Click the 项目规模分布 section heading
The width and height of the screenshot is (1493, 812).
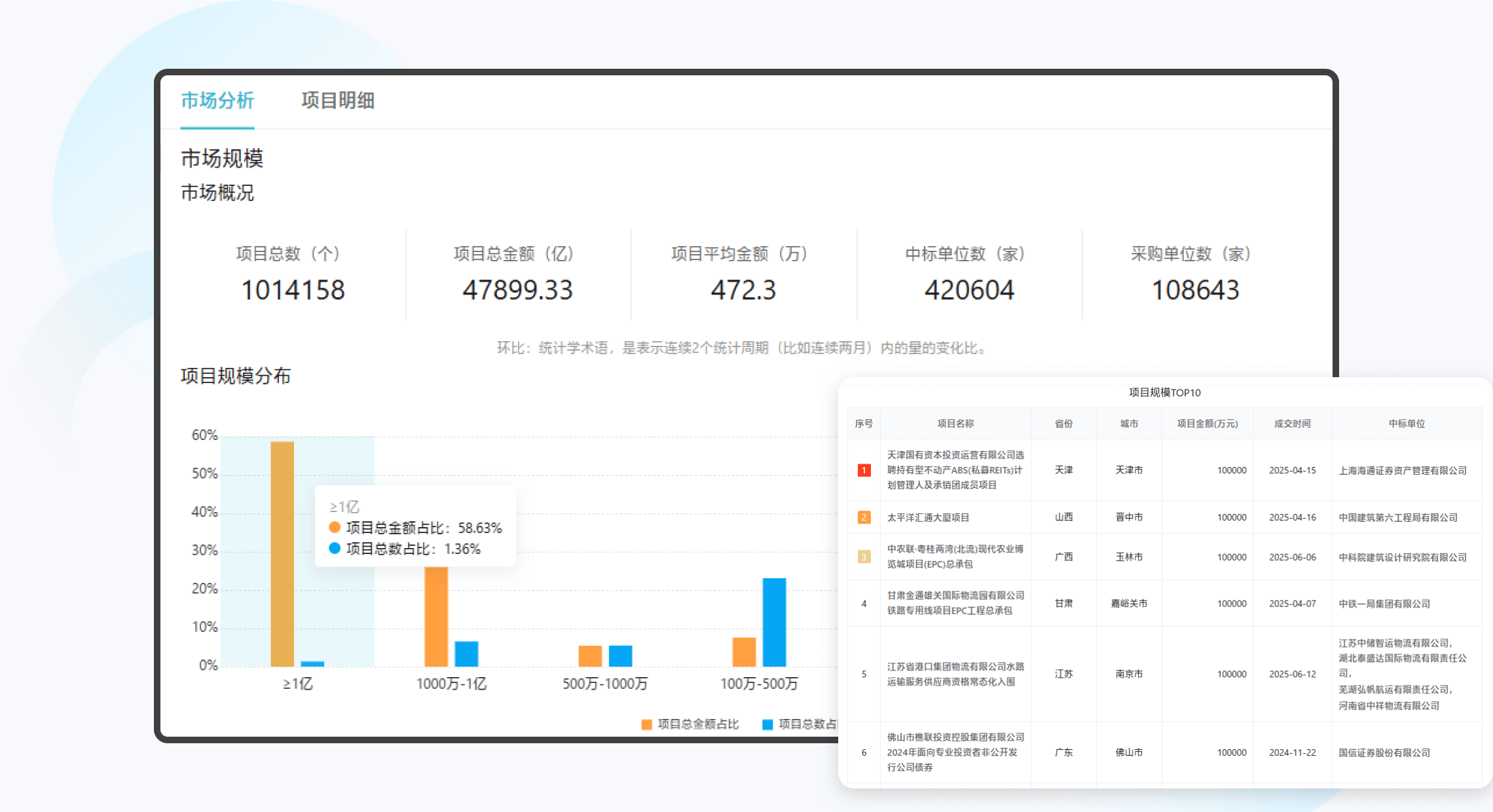[236, 376]
